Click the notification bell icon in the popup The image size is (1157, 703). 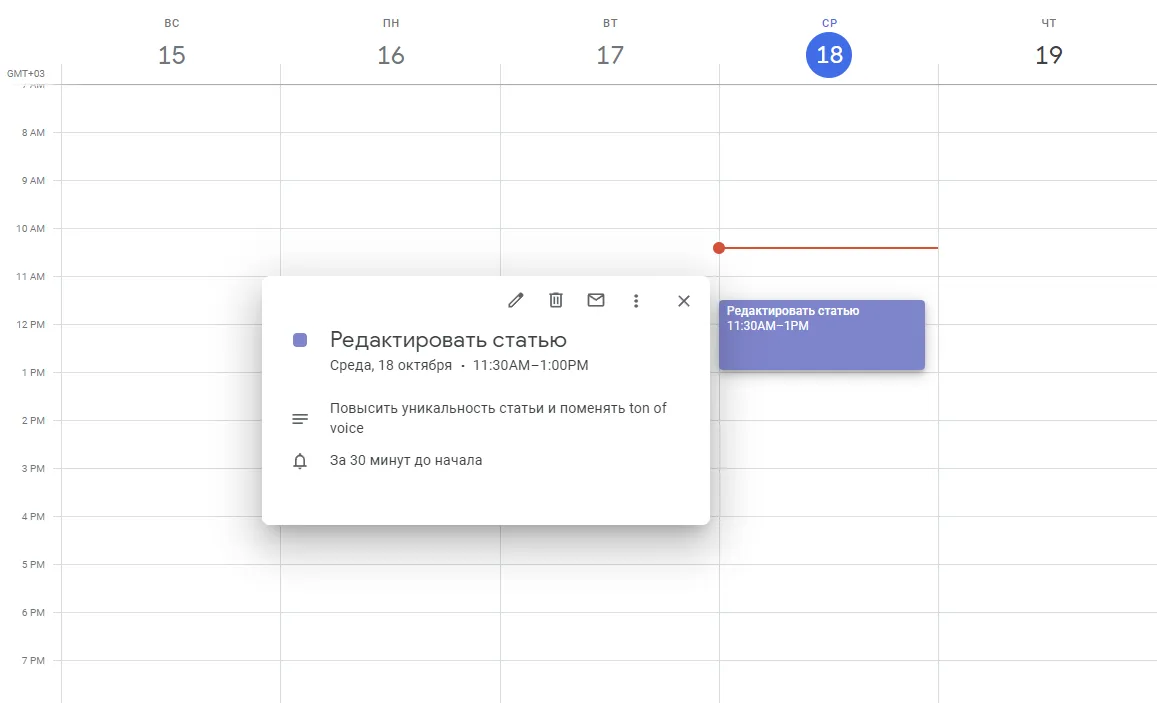[300, 460]
